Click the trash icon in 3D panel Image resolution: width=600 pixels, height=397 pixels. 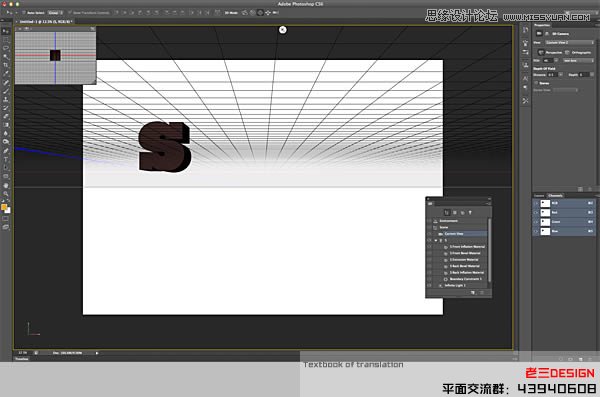(482, 292)
